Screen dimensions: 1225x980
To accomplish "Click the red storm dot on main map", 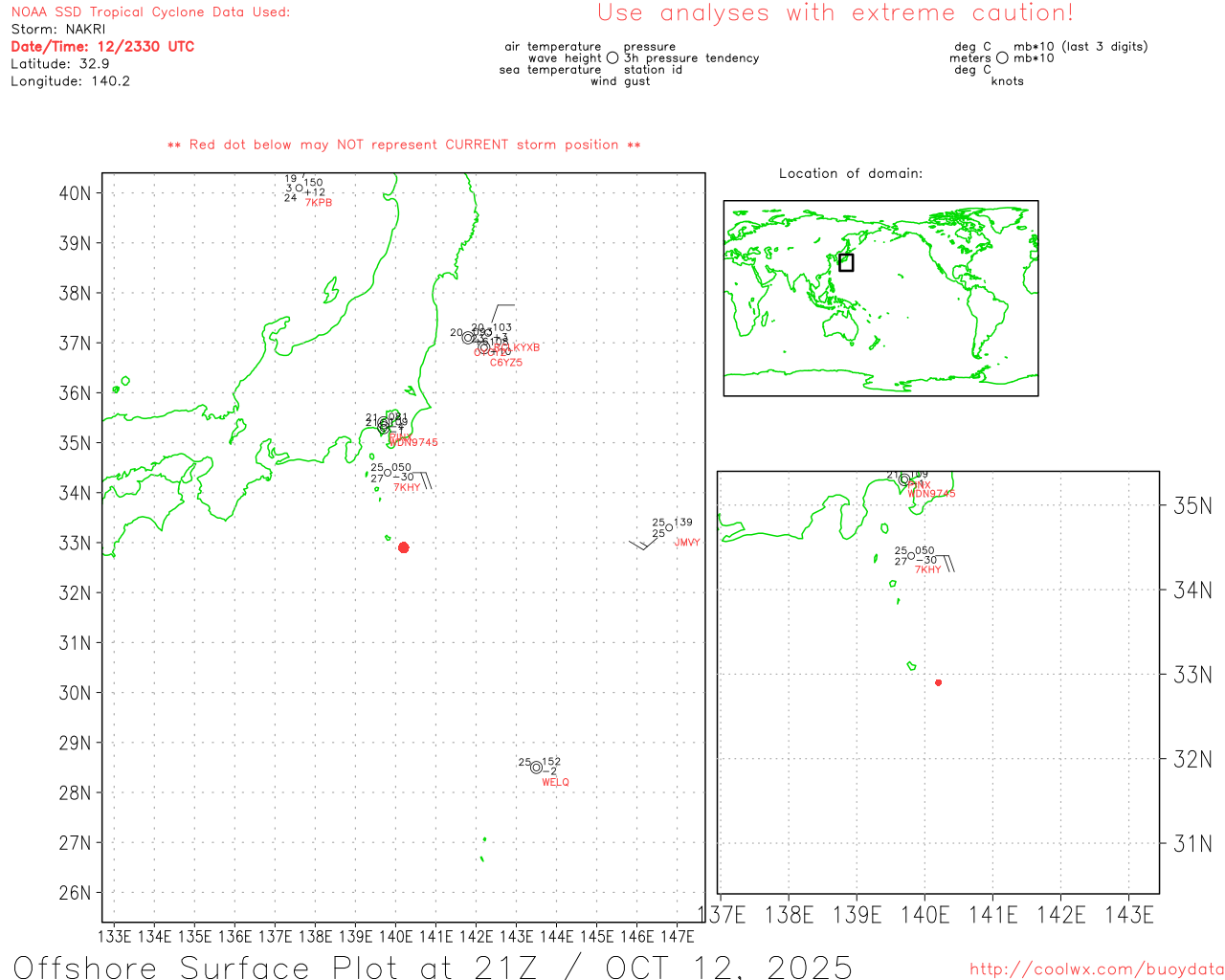I will [403, 547].
